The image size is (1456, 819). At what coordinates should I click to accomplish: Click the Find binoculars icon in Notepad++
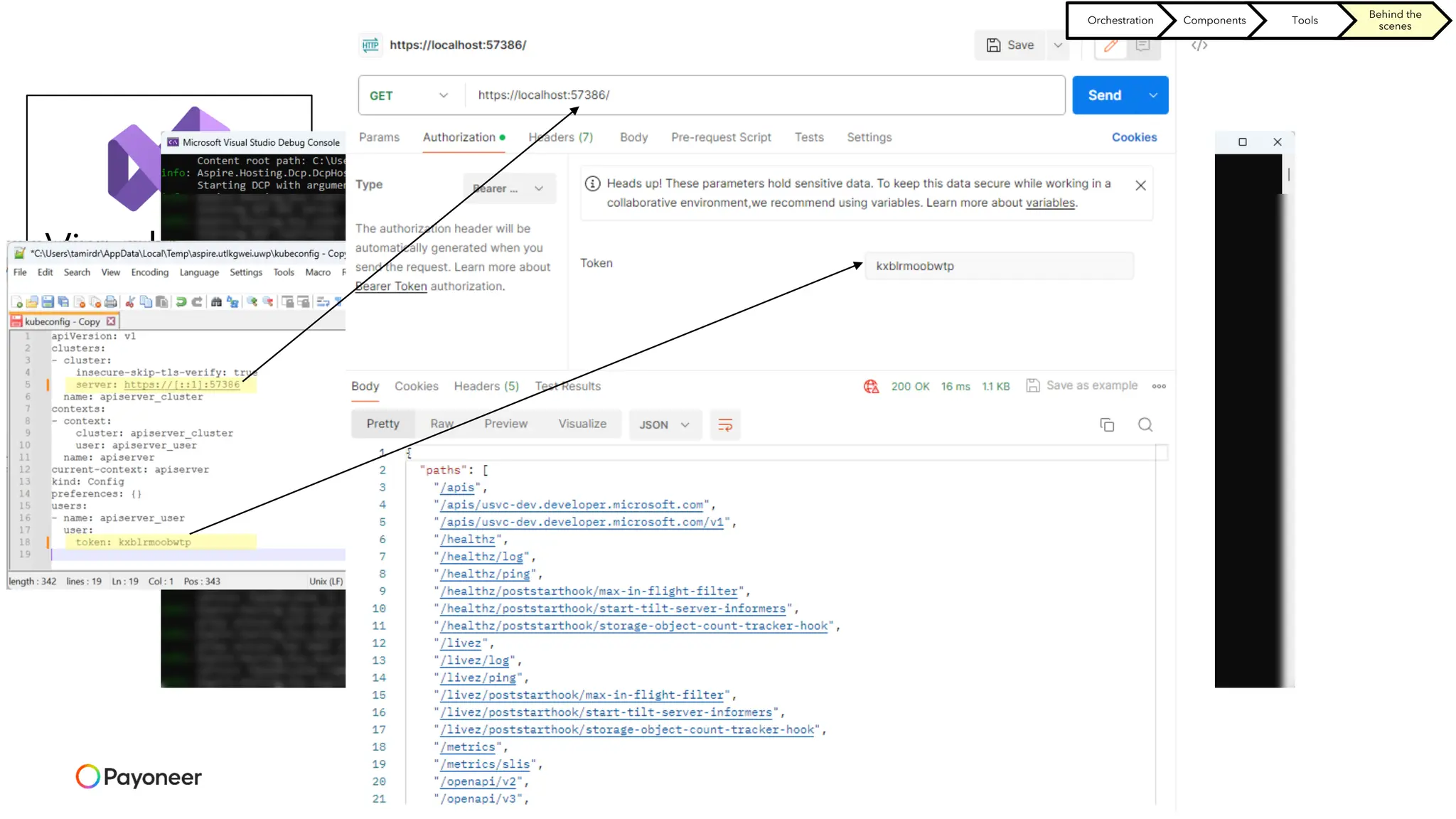[x=216, y=302]
